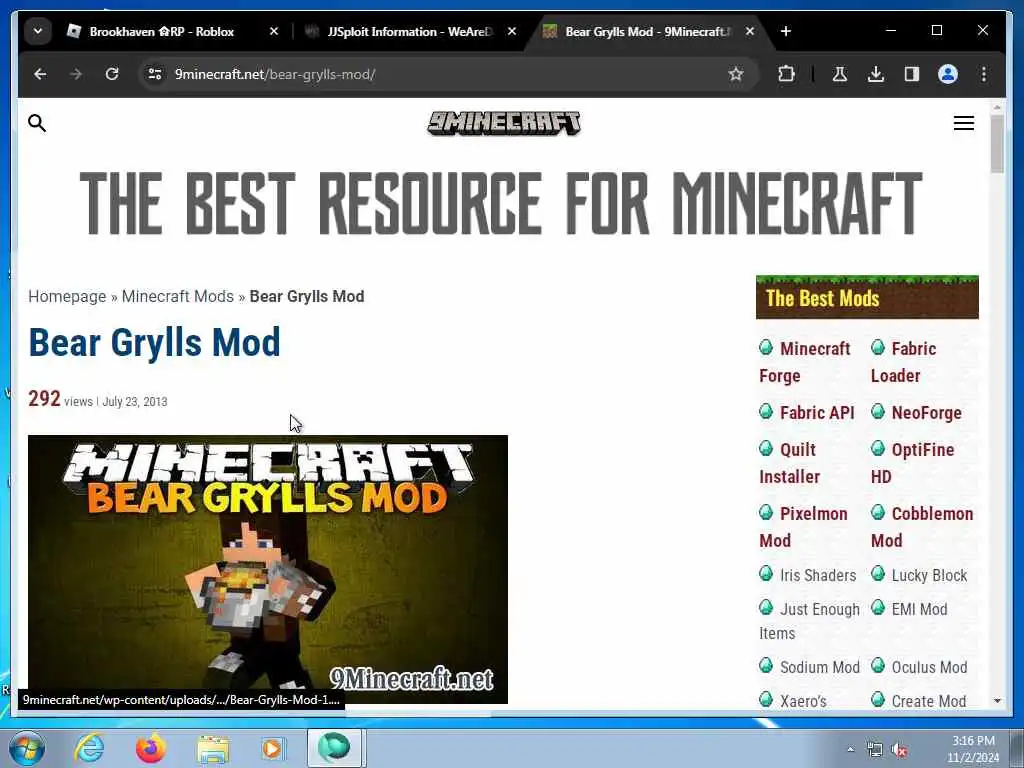The width and height of the screenshot is (1024, 768).
Task: Go back to the previous page
Action: (x=40, y=74)
